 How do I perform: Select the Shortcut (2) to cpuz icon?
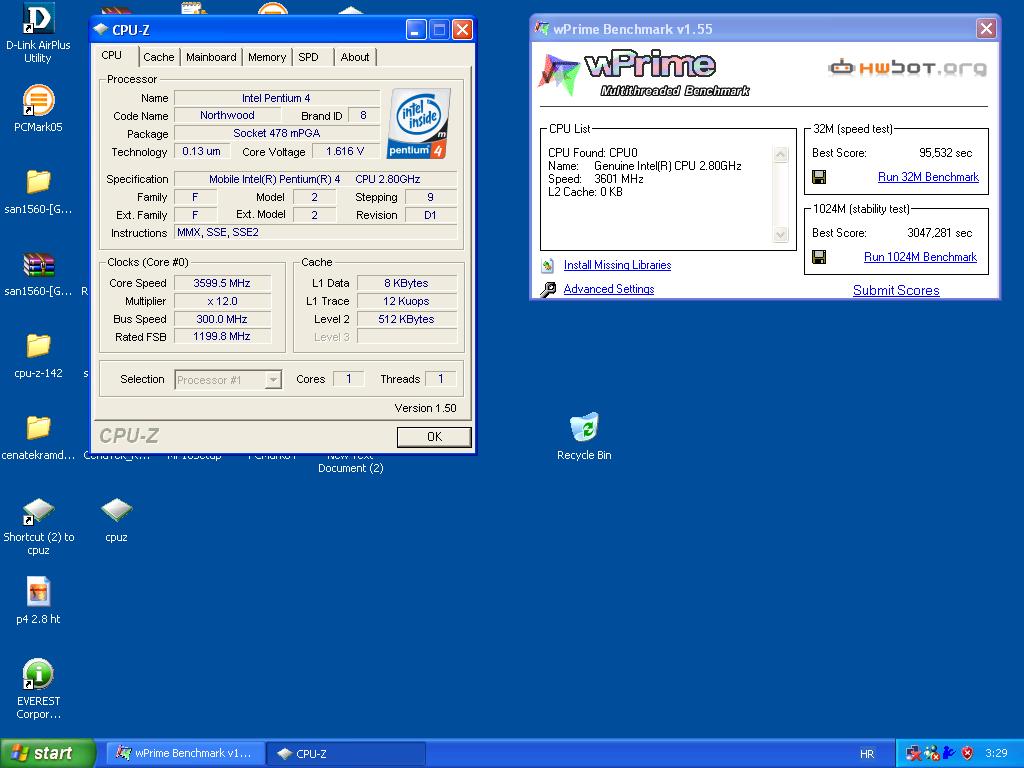coord(38,510)
